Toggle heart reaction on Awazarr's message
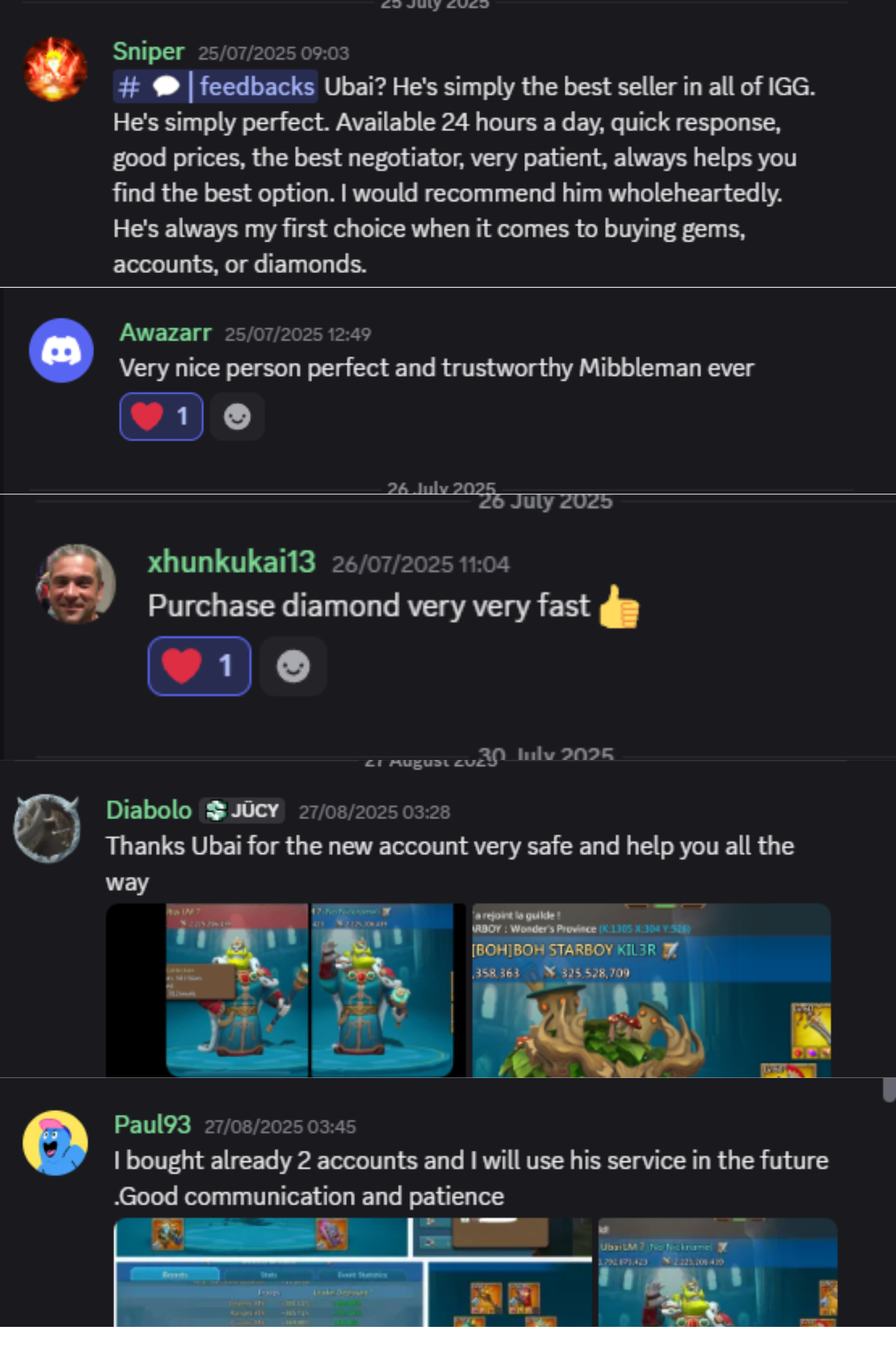Screen dimensions: 896x1345 pyautogui.click(x=161, y=417)
